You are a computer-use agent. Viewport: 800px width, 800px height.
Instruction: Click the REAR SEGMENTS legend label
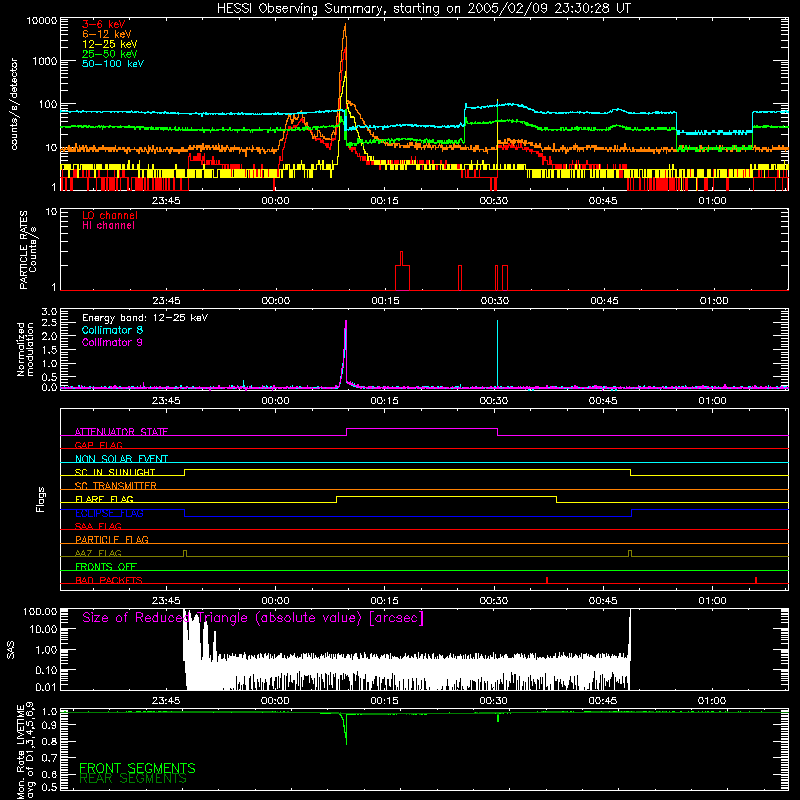pos(133,779)
